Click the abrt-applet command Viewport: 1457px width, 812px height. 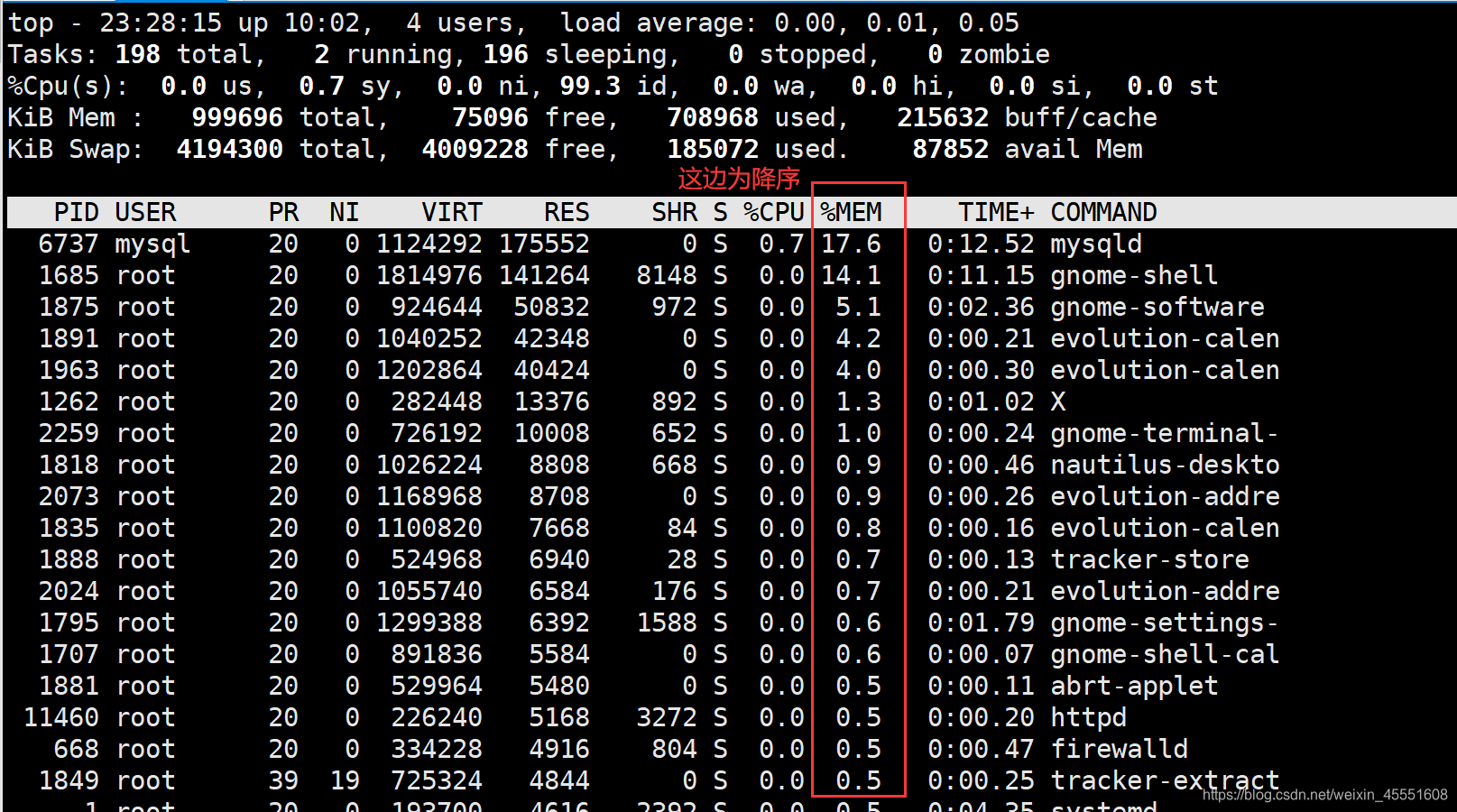click(1134, 686)
